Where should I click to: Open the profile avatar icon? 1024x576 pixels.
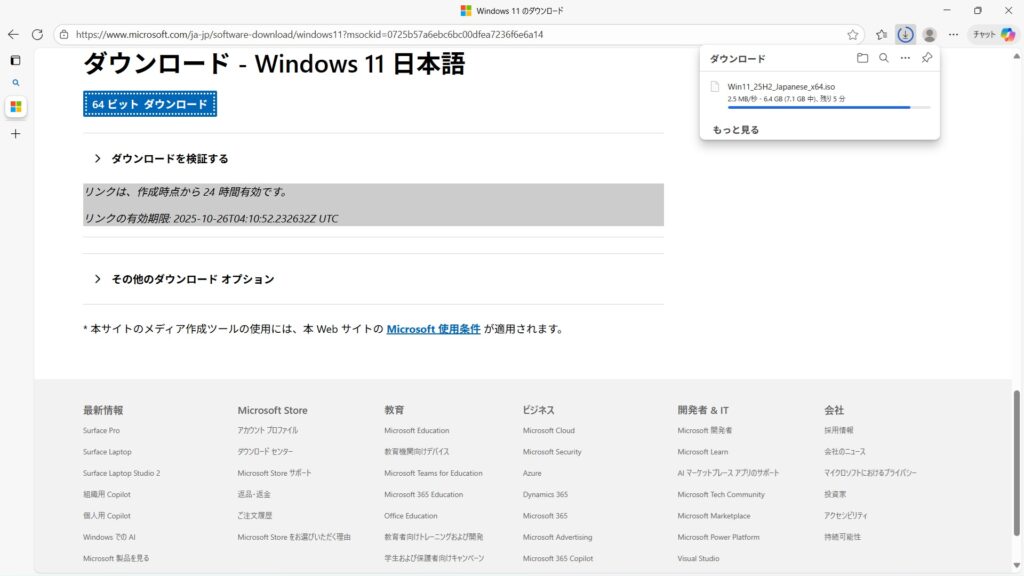tap(929, 34)
